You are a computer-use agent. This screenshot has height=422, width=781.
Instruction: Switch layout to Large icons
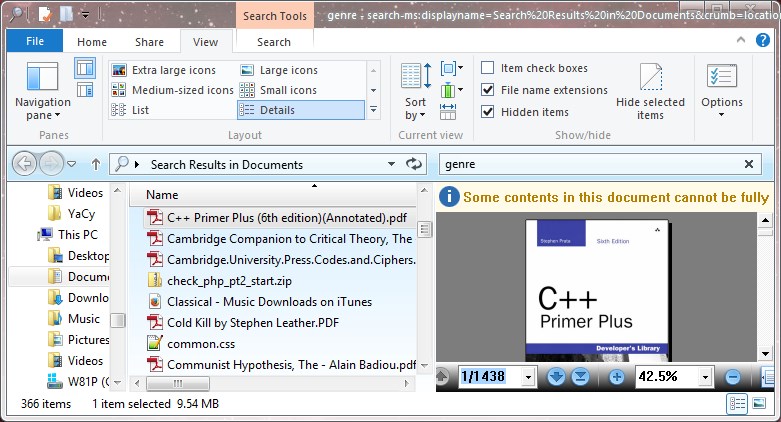point(279,70)
